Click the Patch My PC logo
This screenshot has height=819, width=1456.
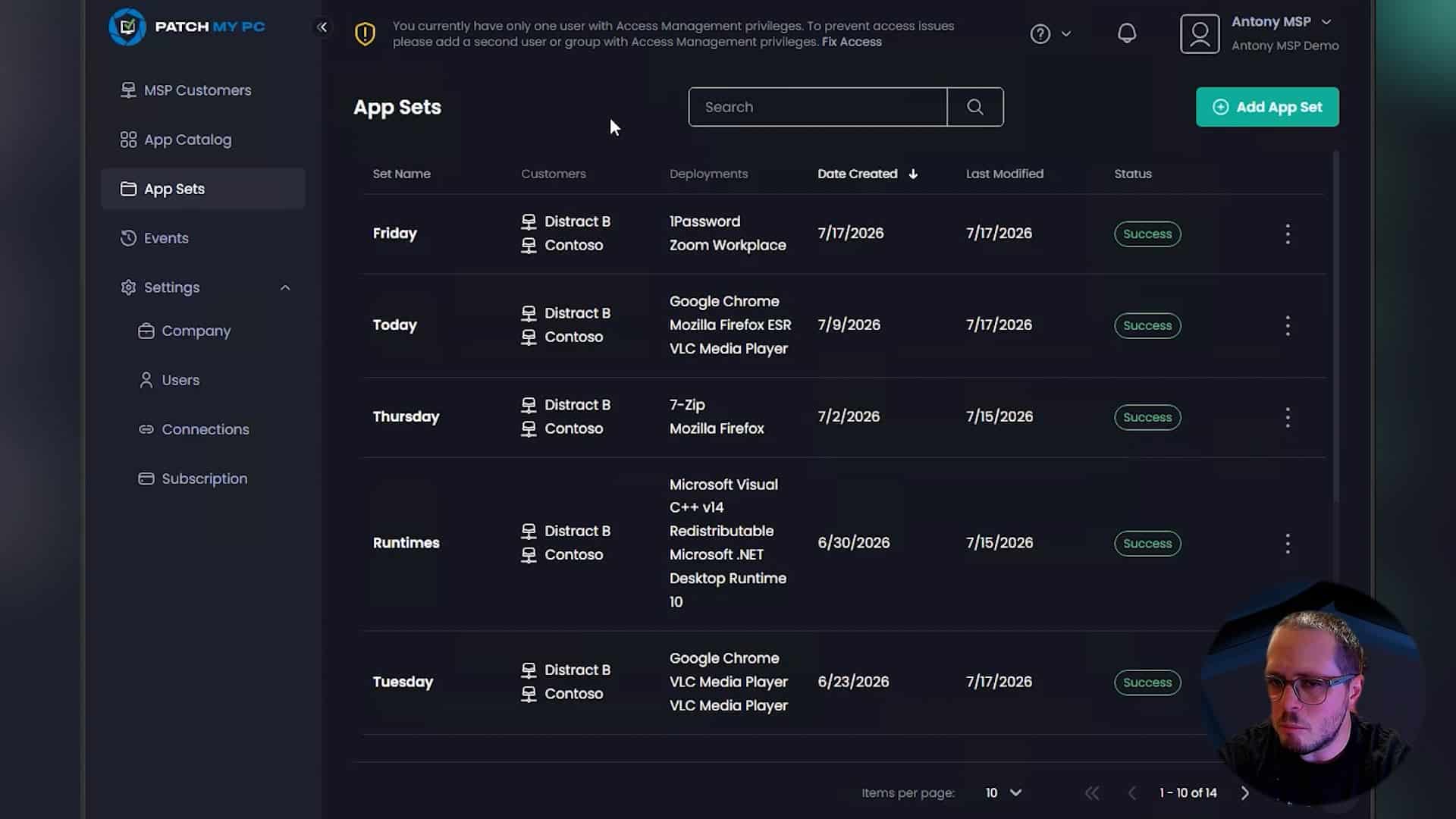pos(187,27)
